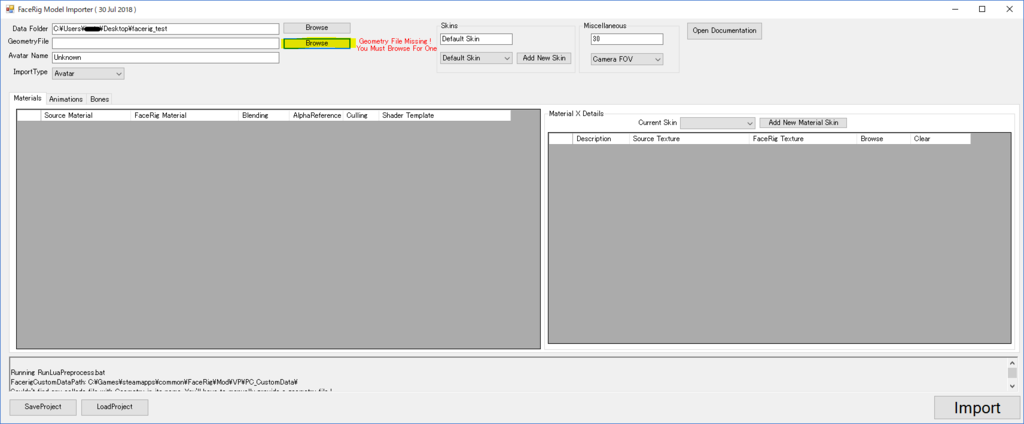This screenshot has width=1024, height=424.
Task: Click the Geometry File Missing warning text
Action: tap(396, 44)
